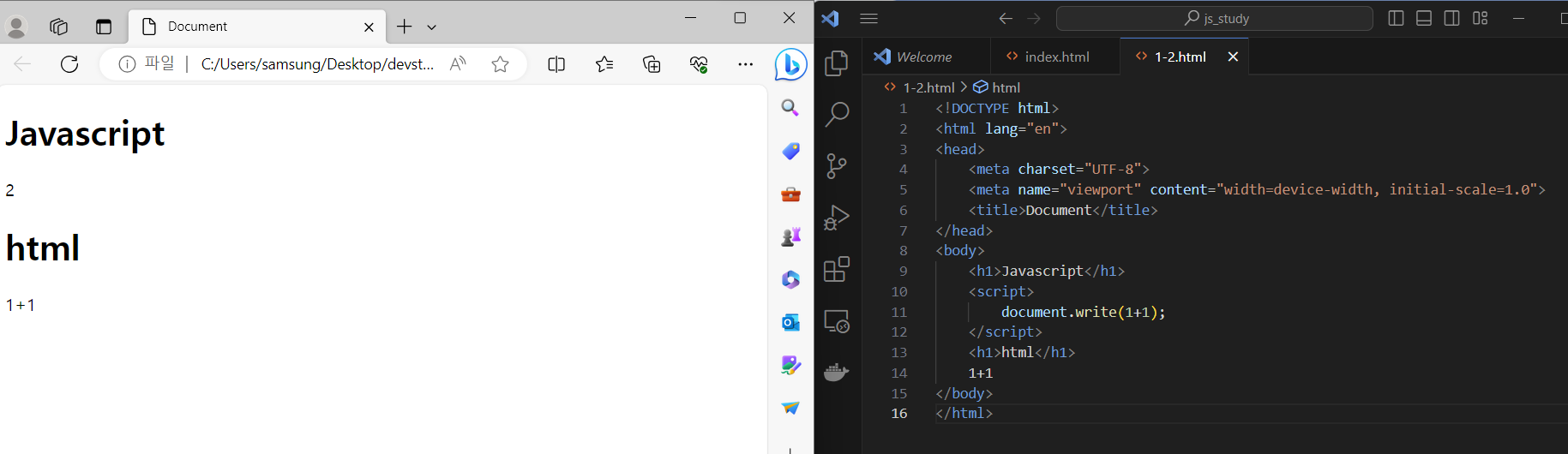The width and height of the screenshot is (1568, 454).
Task: Open the Edge profile icon
Action: [x=16, y=27]
